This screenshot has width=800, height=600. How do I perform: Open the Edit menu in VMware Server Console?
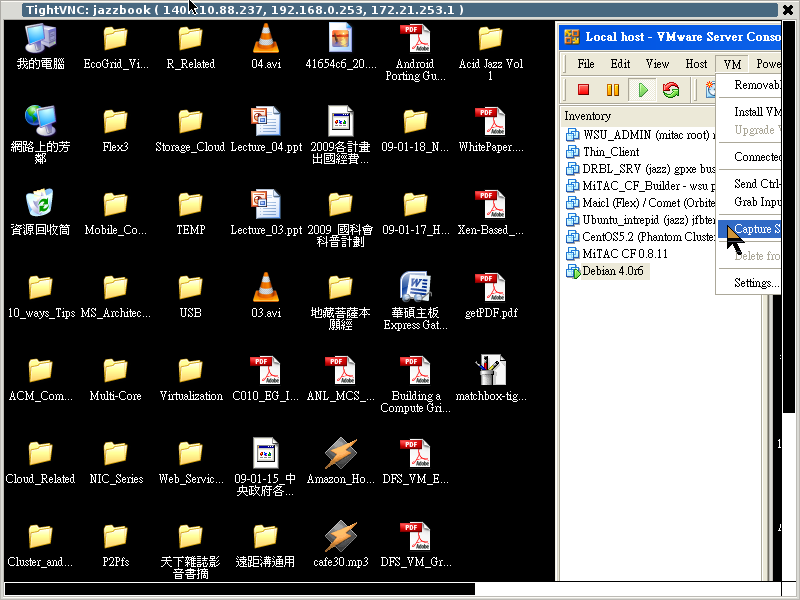point(620,64)
